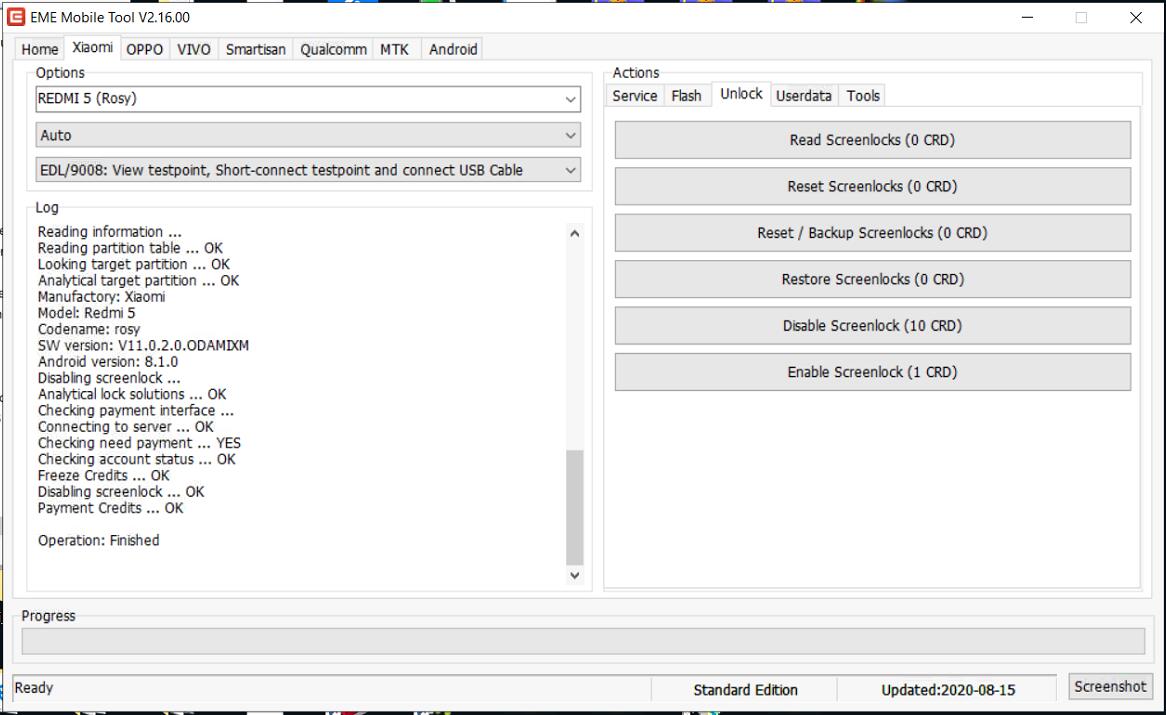Click Read Screenlocks (0 CRD) button
The height and width of the screenshot is (715, 1166).
click(872, 140)
